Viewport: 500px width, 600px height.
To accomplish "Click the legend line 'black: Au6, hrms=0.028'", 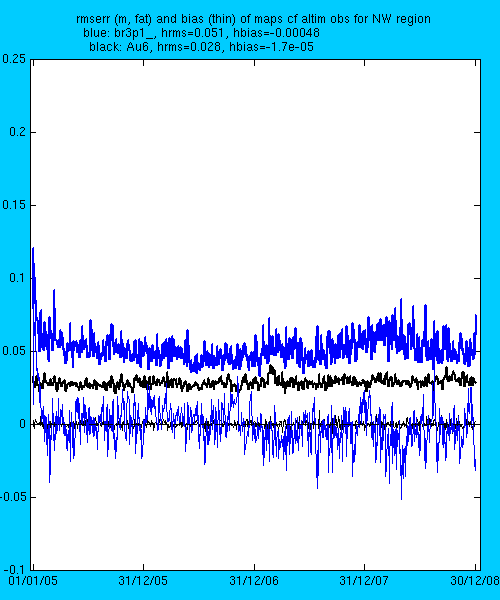I will pyautogui.click(x=201, y=47).
